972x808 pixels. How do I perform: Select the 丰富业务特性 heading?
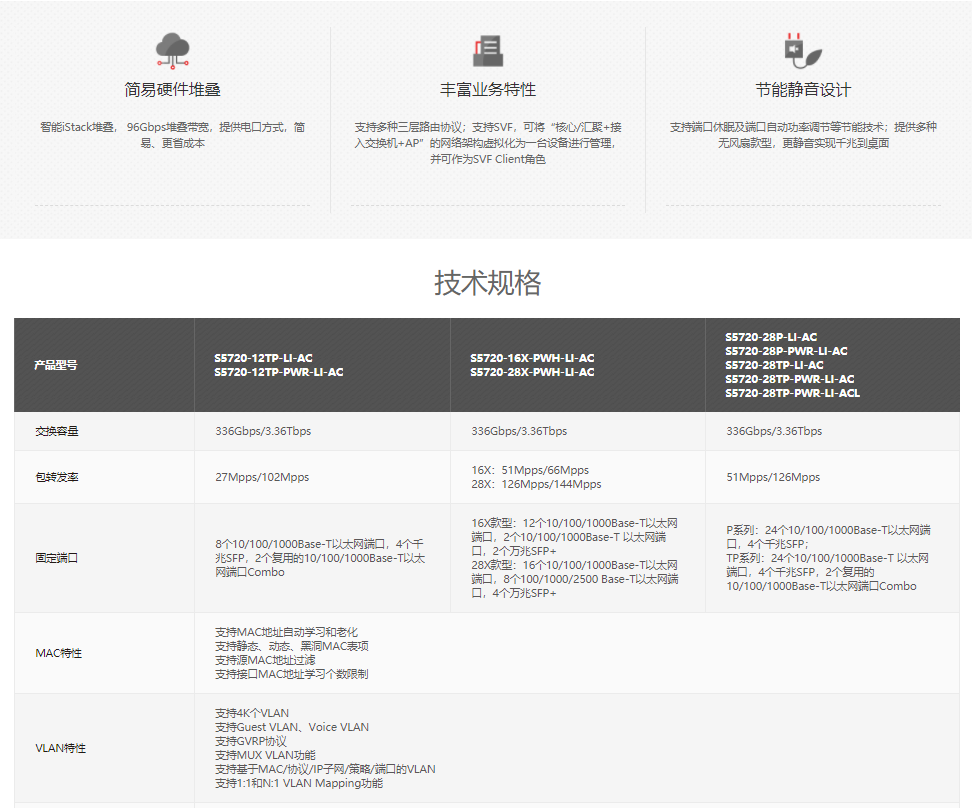(x=488, y=90)
